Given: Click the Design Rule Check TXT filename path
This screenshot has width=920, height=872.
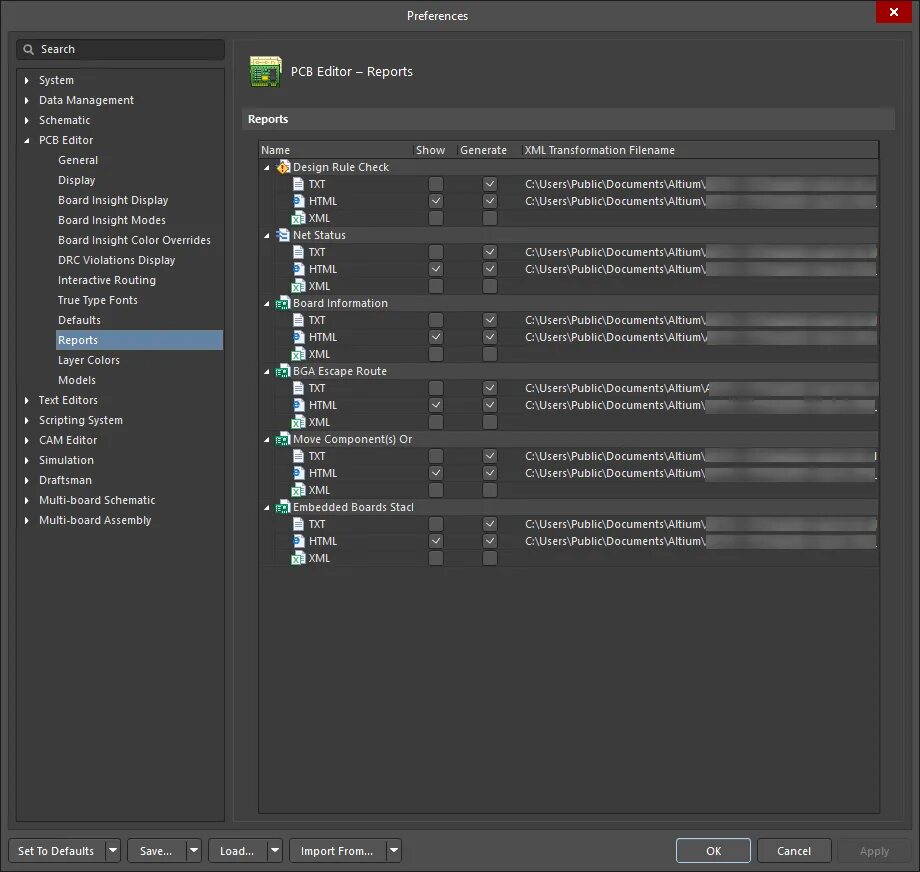Looking at the screenshot, I should pyautogui.click(x=701, y=184).
